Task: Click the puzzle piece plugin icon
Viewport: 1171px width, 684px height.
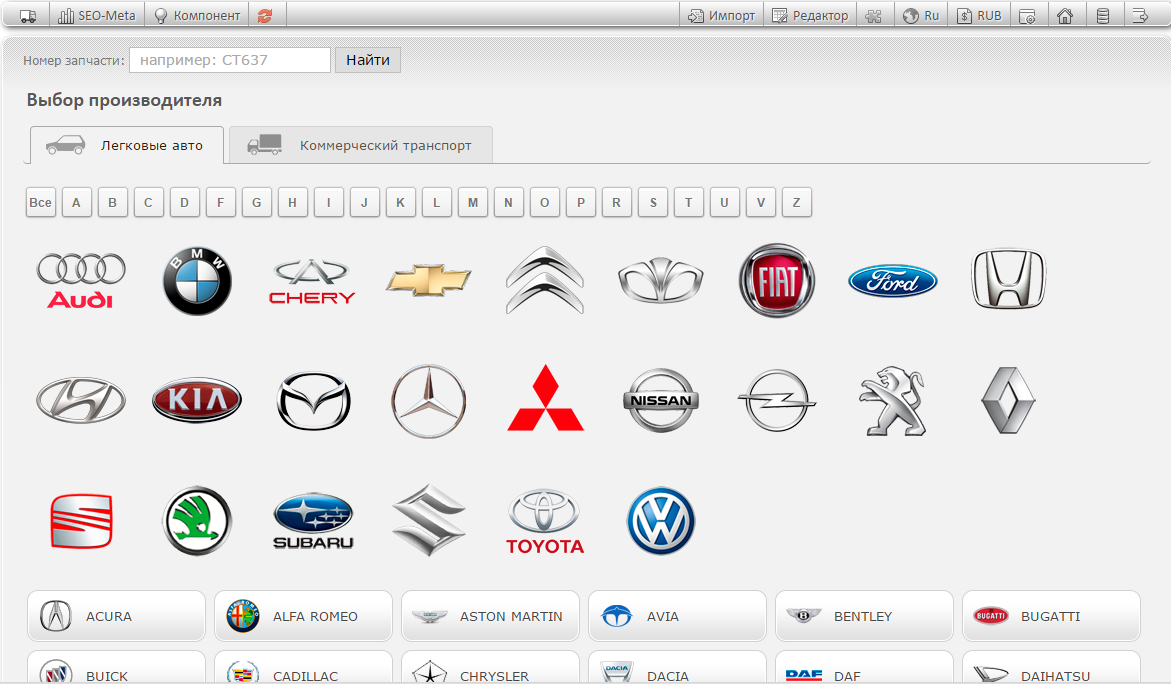Action: pyautogui.click(x=875, y=15)
